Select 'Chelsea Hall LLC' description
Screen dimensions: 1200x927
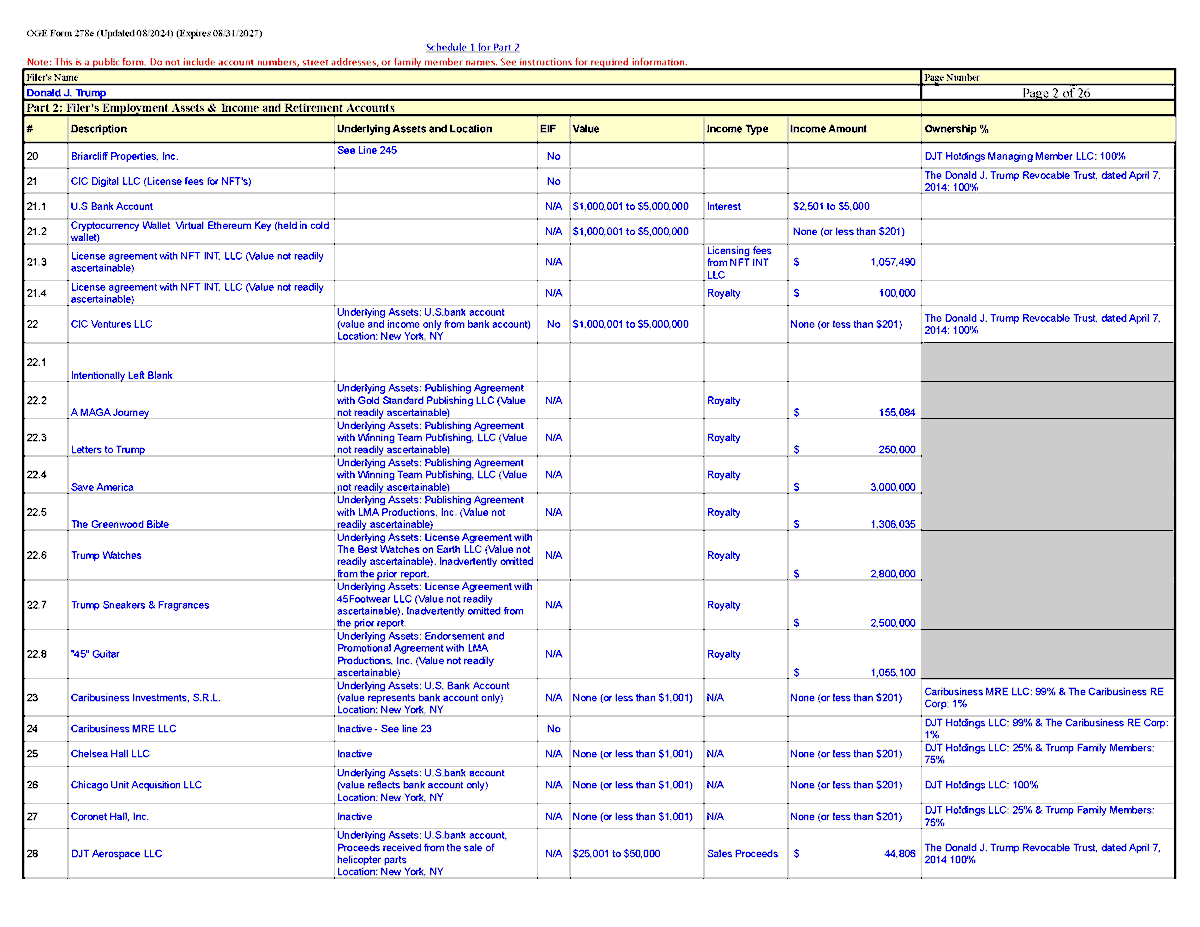(110, 754)
